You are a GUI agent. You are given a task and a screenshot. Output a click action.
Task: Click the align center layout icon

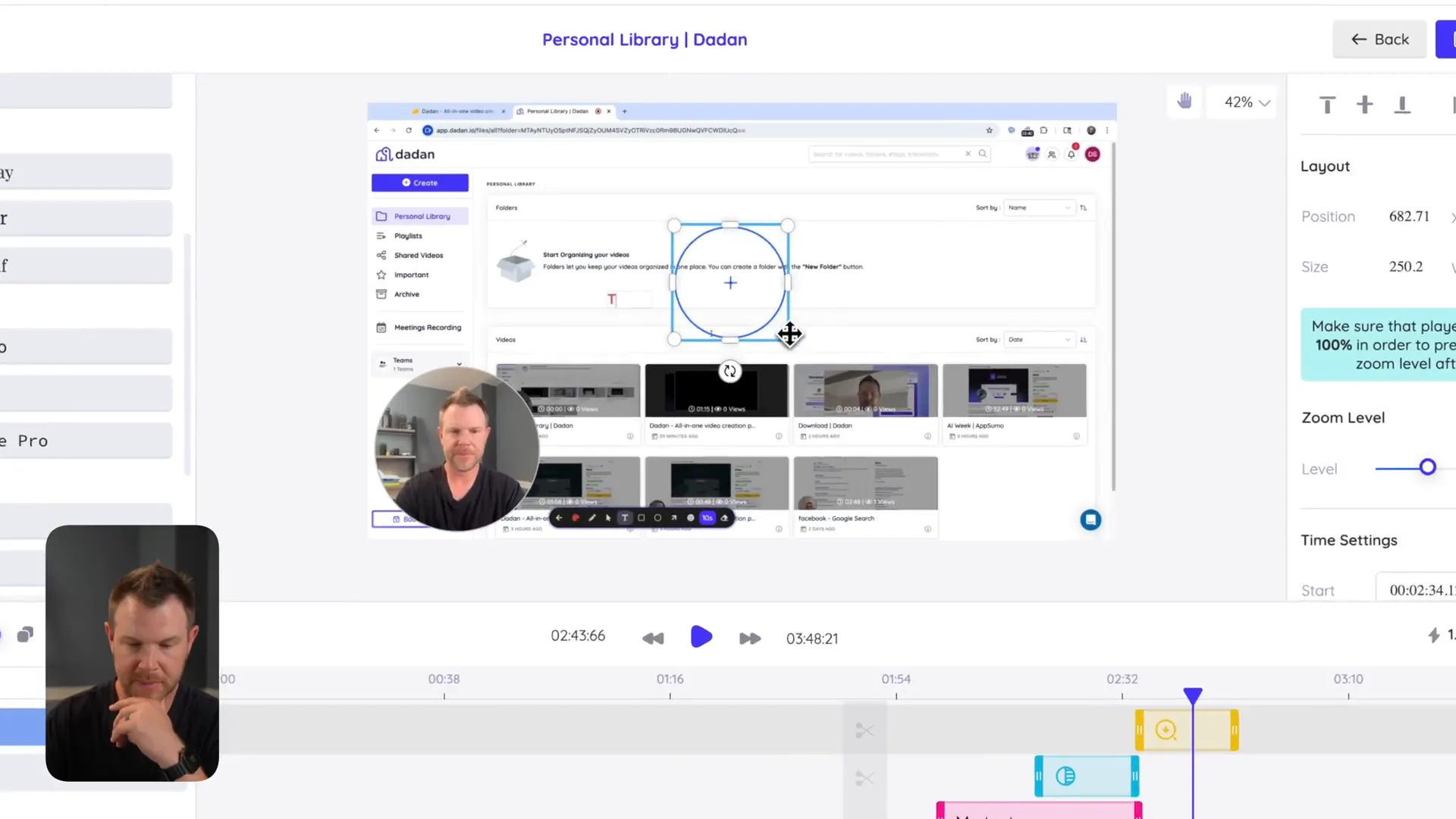point(1364,105)
